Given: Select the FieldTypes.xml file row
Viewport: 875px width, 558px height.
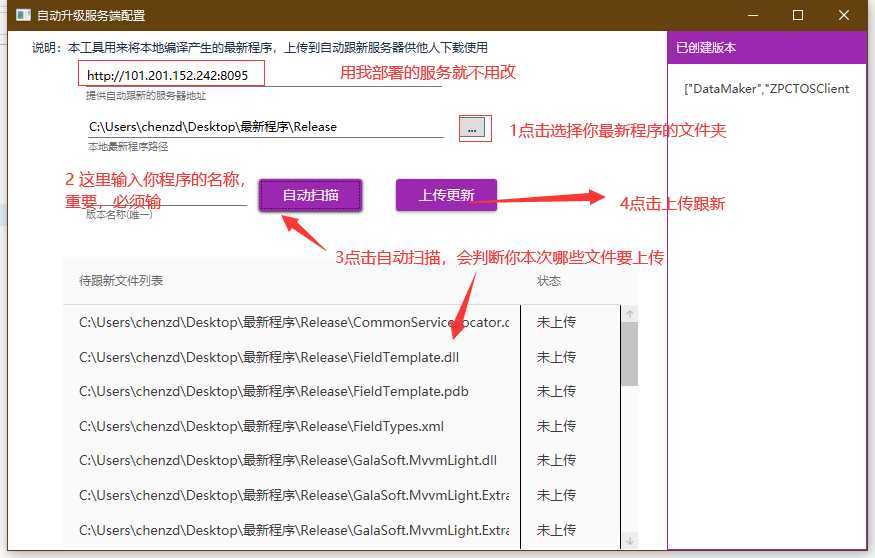Looking at the screenshot, I should 342,426.
